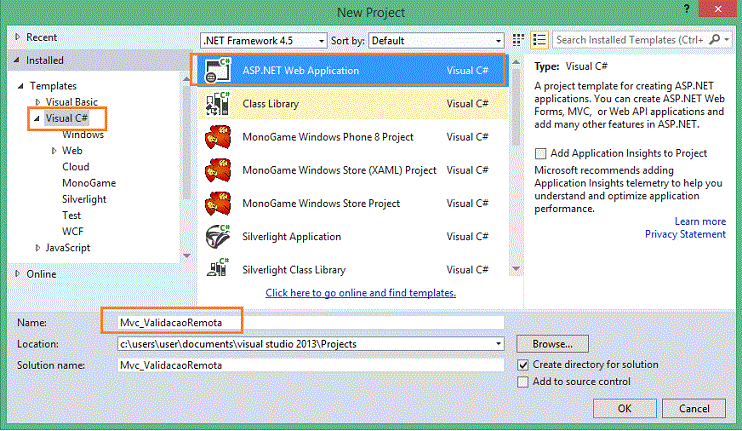Screen dimensions: 742x431
Task: Expand the JavaScript node arrow
Action: click(38, 247)
